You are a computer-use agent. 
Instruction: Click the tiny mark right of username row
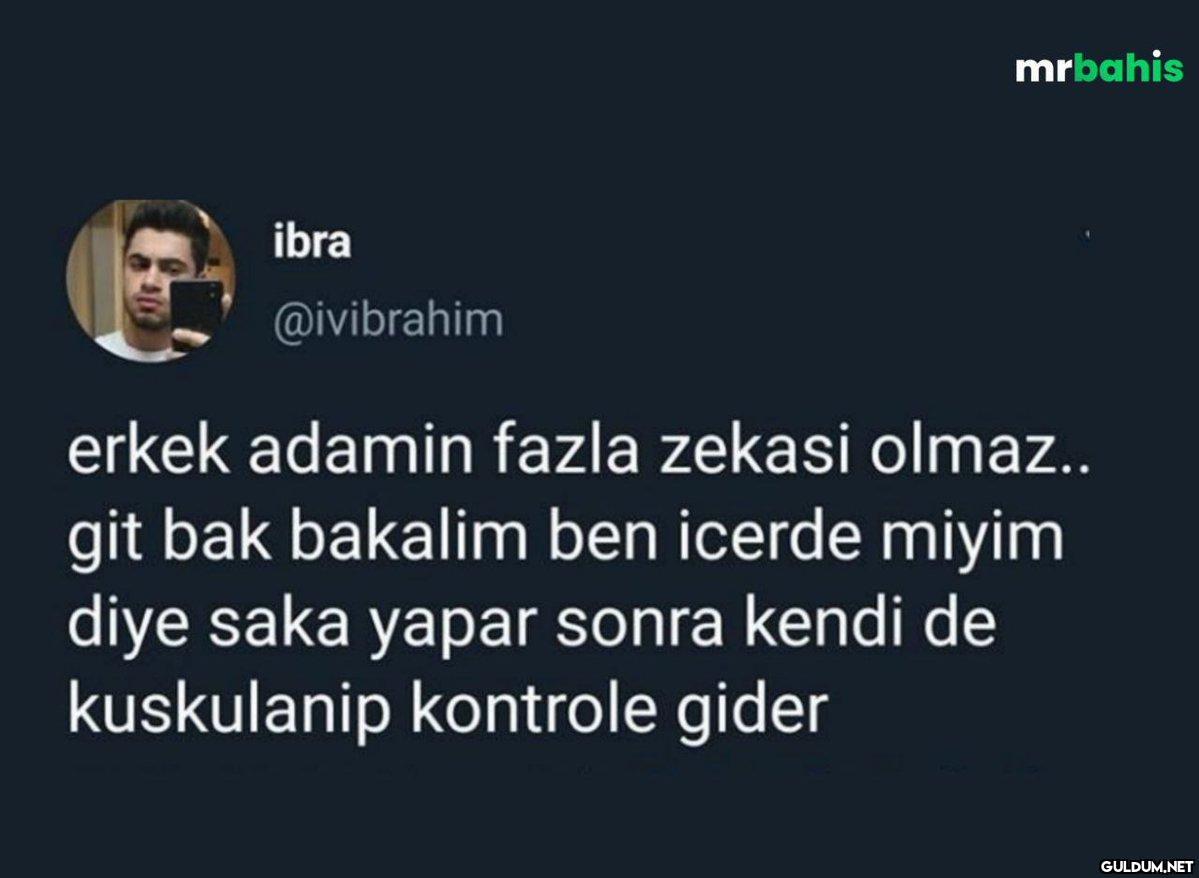pyautogui.click(x=1086, y=233)
